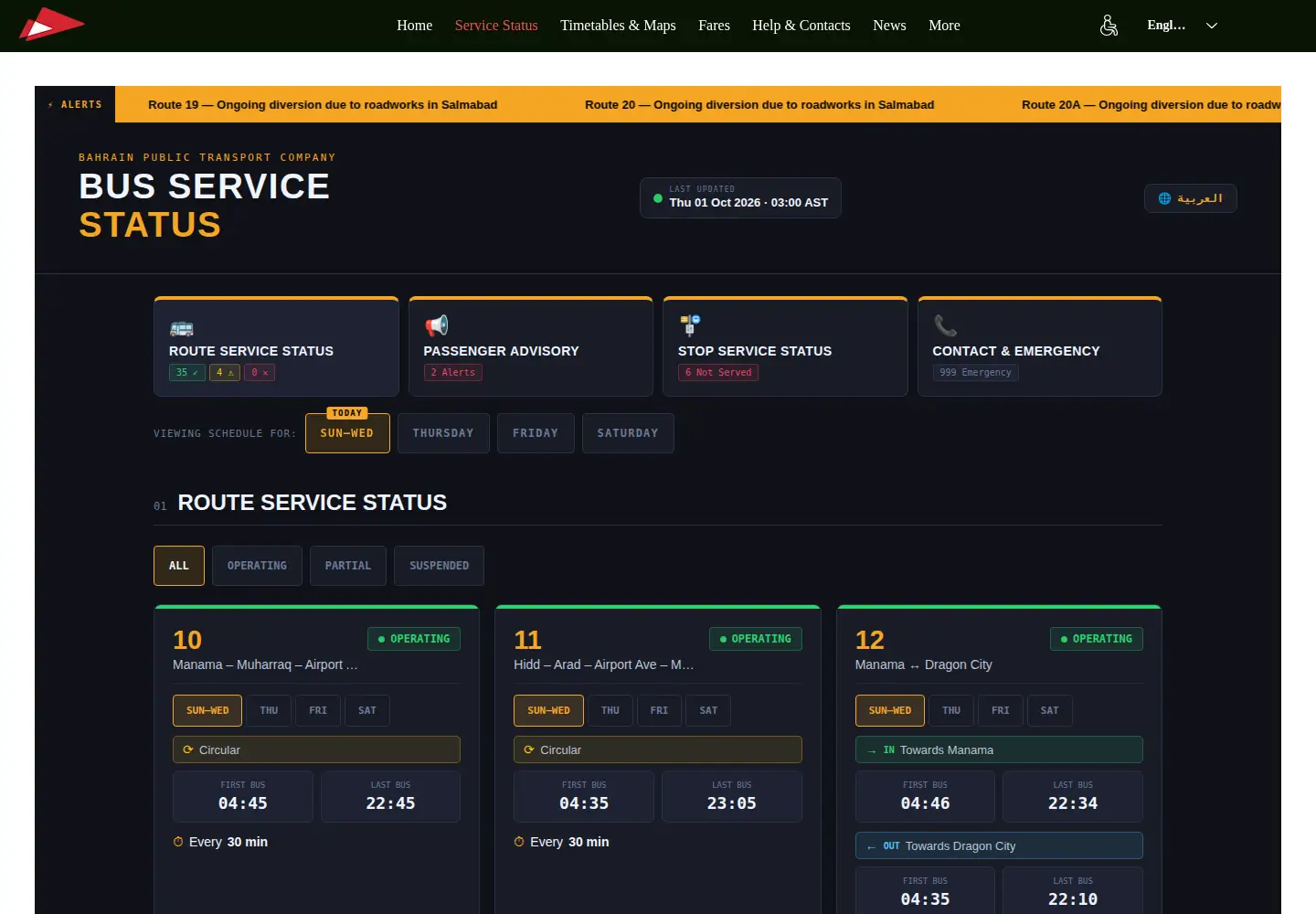Click the clock icon beside route 10 frequency

[178, 842]
